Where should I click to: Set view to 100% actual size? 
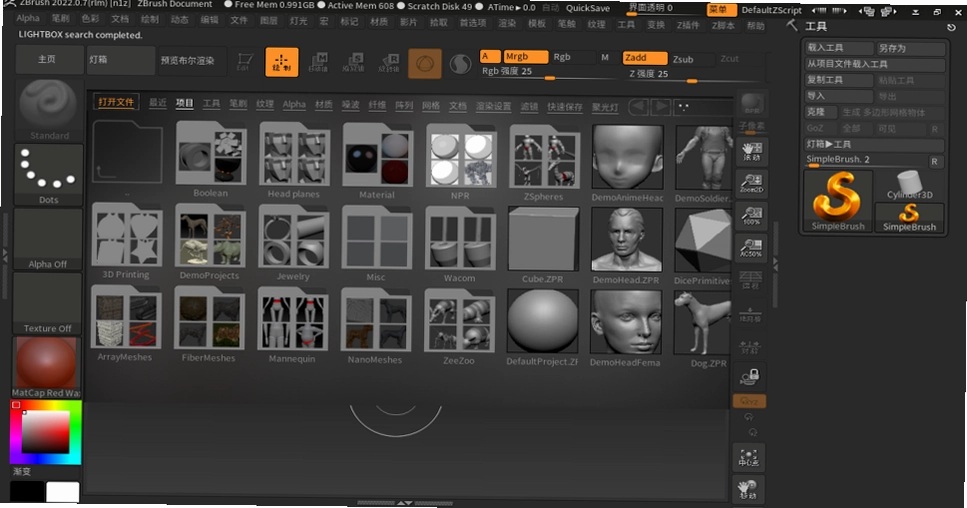[x=751, y=215]
